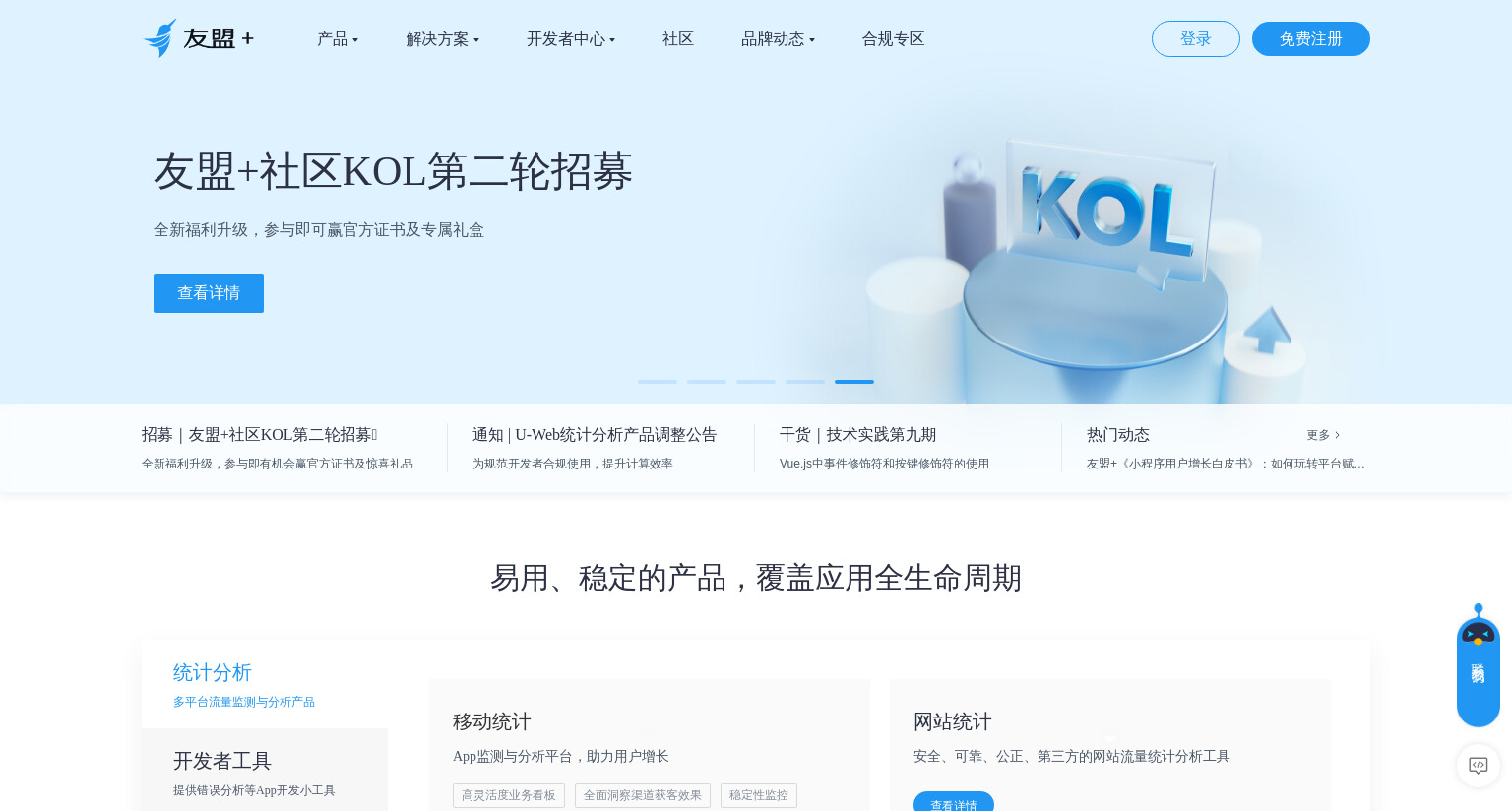Select the first carousel slide indicator
The width and height of the screenshot is (1512, 811).
tap(658, 382)
